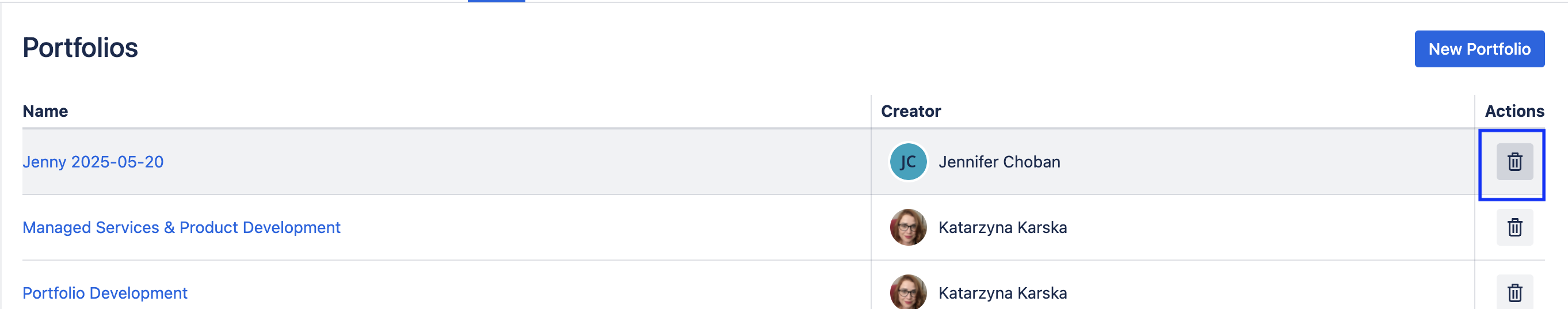The height and width of the screenshot is (309, 1568).
Task: Click the Actions column header
Action: point(1514,111)
